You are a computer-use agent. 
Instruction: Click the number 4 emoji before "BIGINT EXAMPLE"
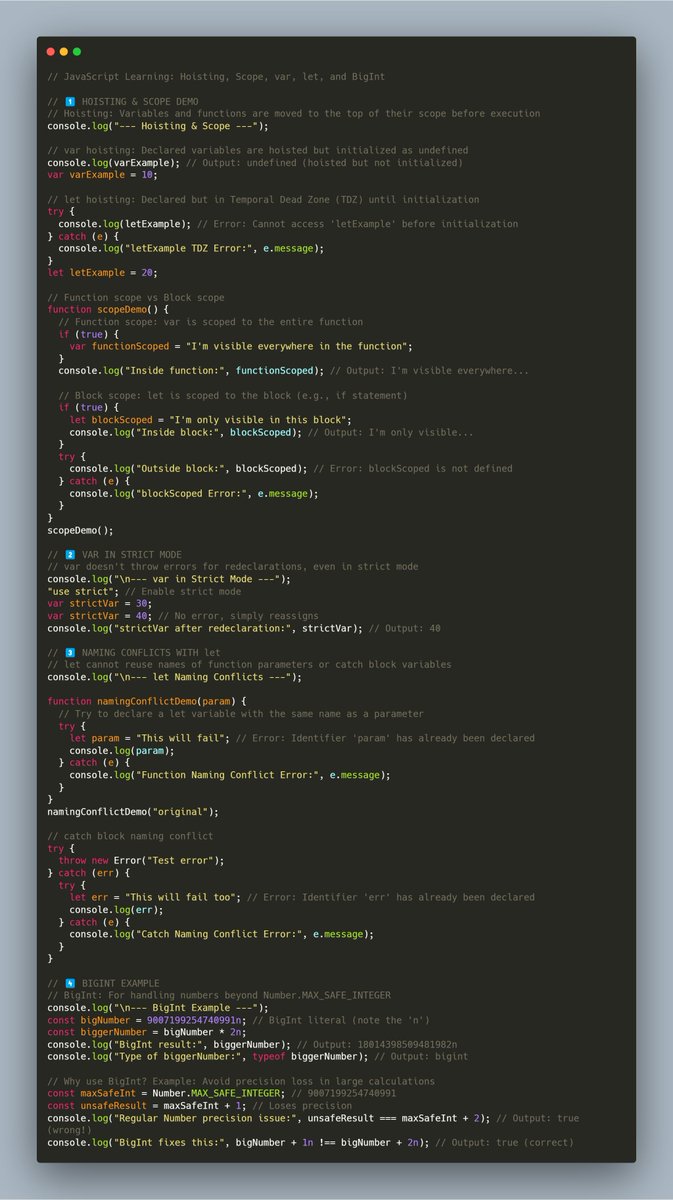70,983
